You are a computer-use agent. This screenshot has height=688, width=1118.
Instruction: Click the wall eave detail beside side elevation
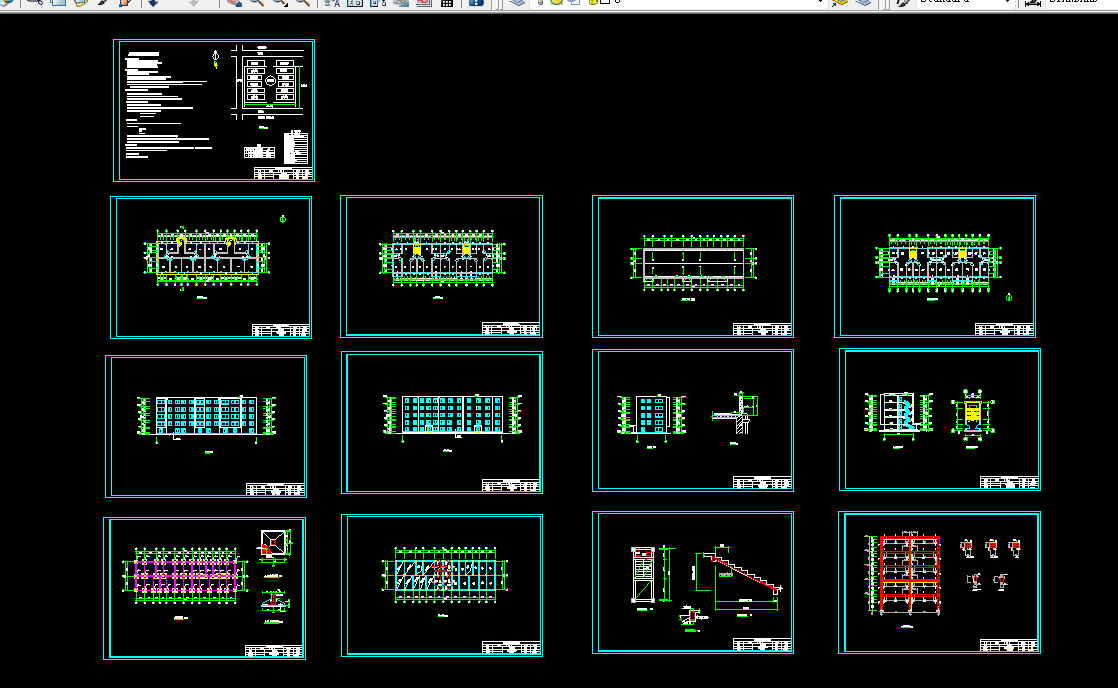click(737, 414)
